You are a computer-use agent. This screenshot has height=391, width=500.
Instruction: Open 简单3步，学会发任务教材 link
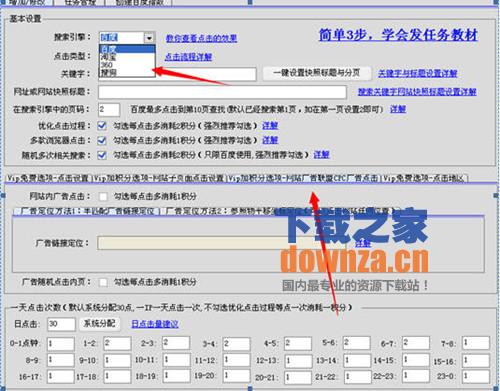[x=398, y=35]
